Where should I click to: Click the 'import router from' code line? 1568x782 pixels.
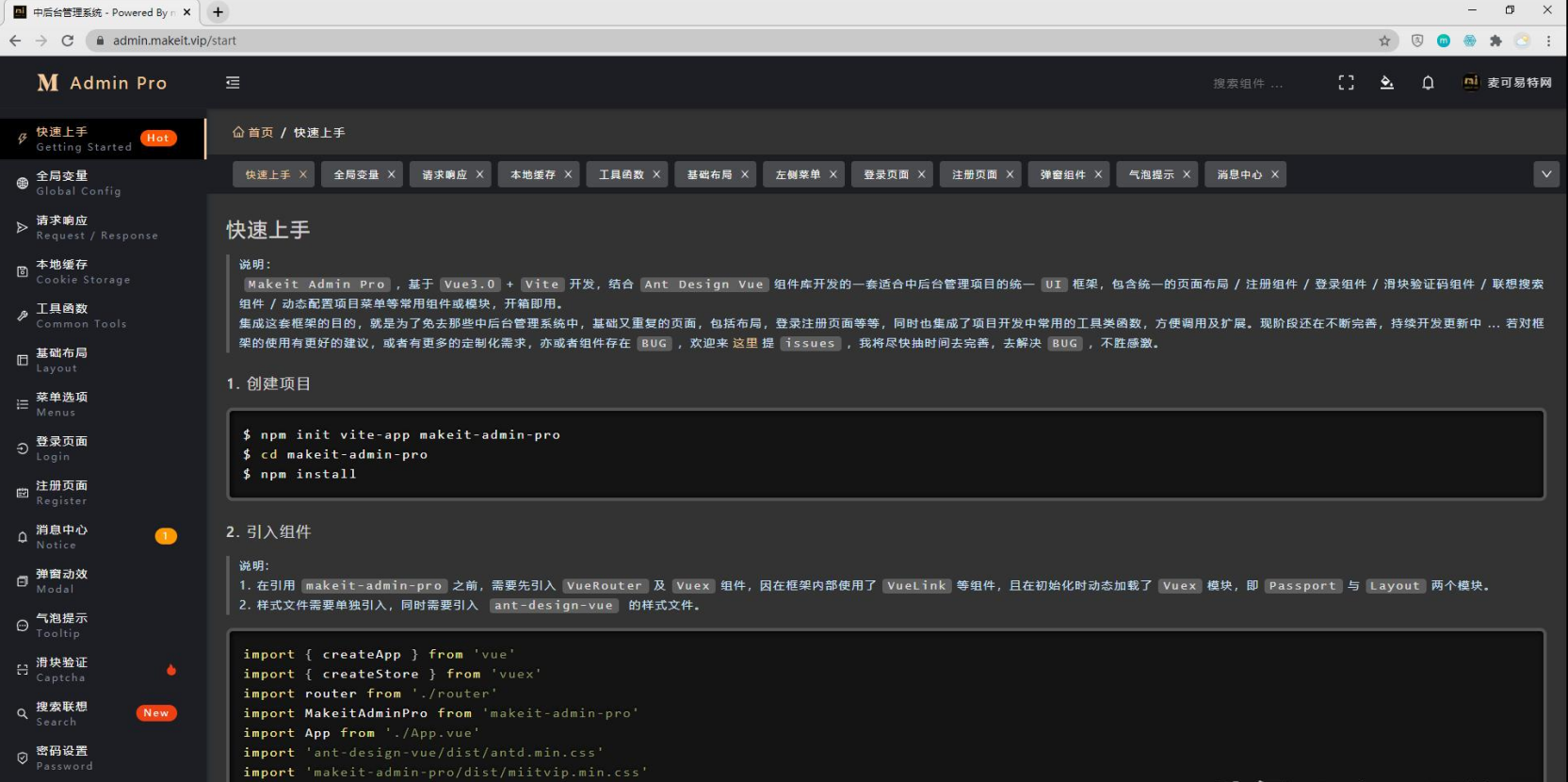click(370, 693)
